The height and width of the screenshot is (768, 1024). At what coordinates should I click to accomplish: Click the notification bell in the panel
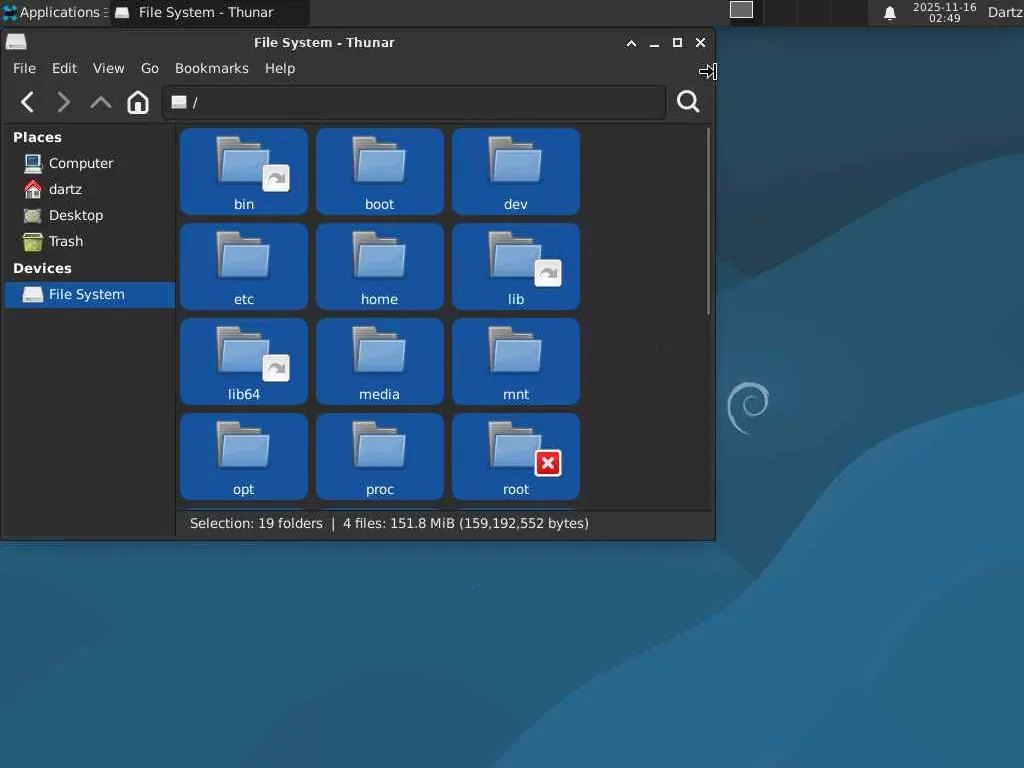click(889, 13)
